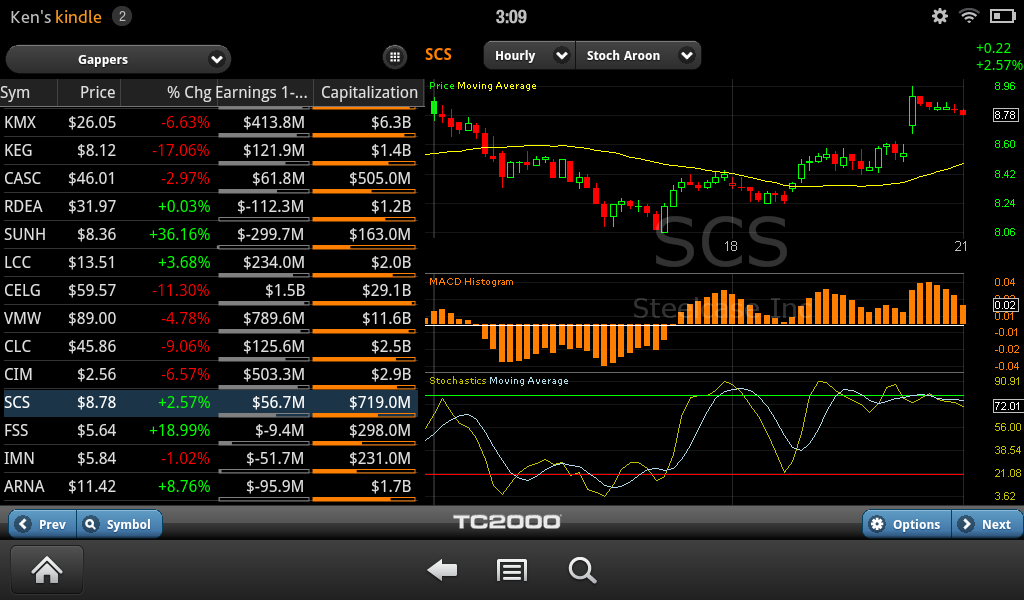Expand the Gappers watchlist dropdown
The width and height of the screenshot is (1024, 600).
tap(118, 59)
